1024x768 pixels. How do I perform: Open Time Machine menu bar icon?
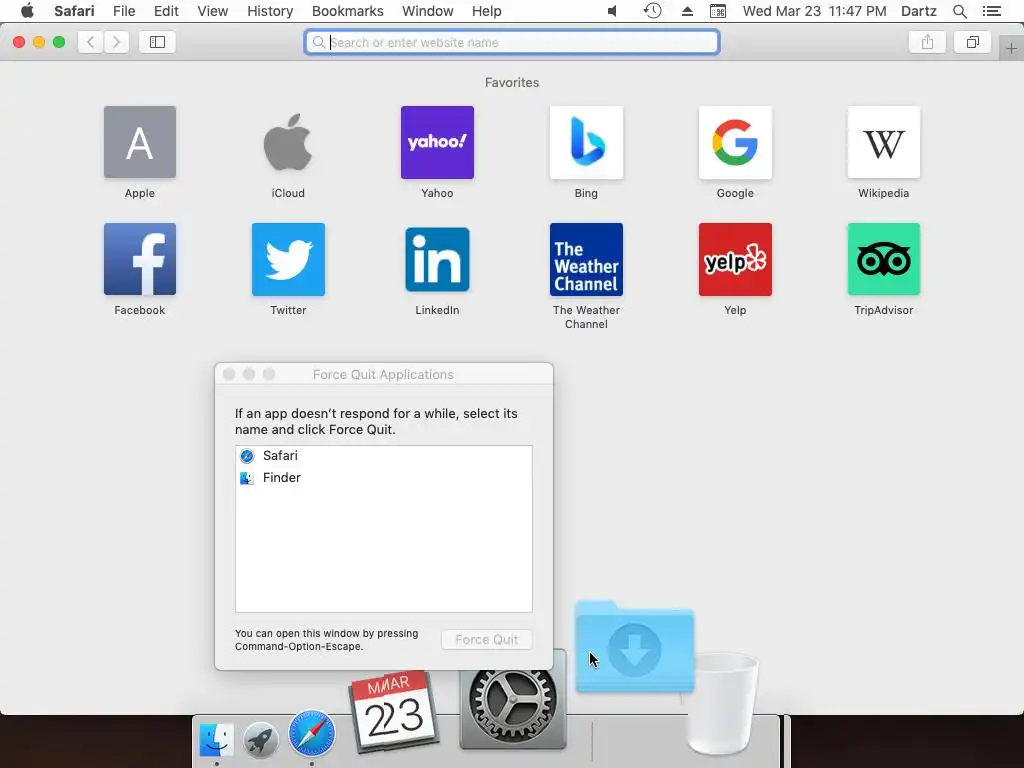[x=652, y=11]
